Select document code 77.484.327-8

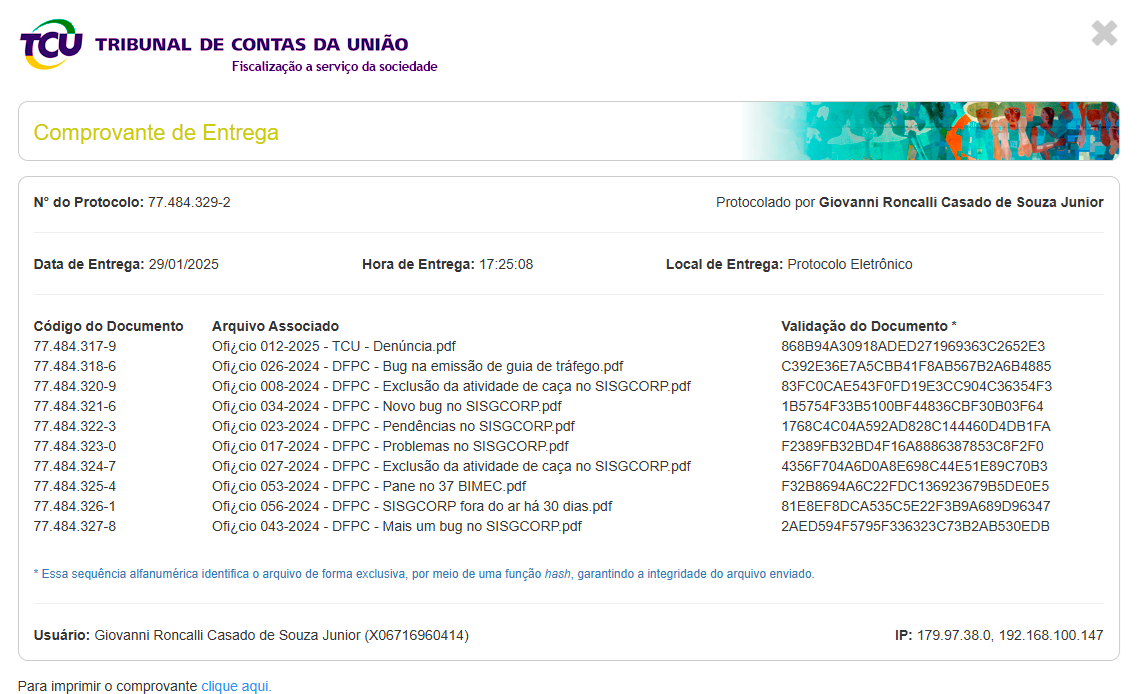(x=75, y=526)
